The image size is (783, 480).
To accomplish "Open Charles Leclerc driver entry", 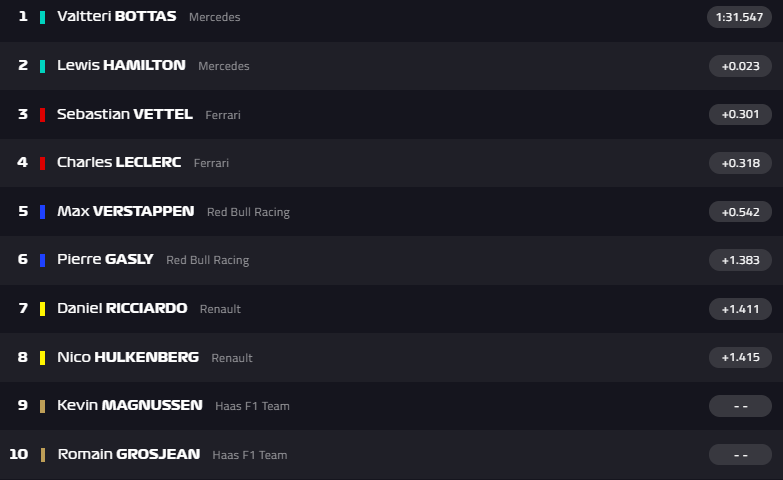I will click(x=119, y=162).
